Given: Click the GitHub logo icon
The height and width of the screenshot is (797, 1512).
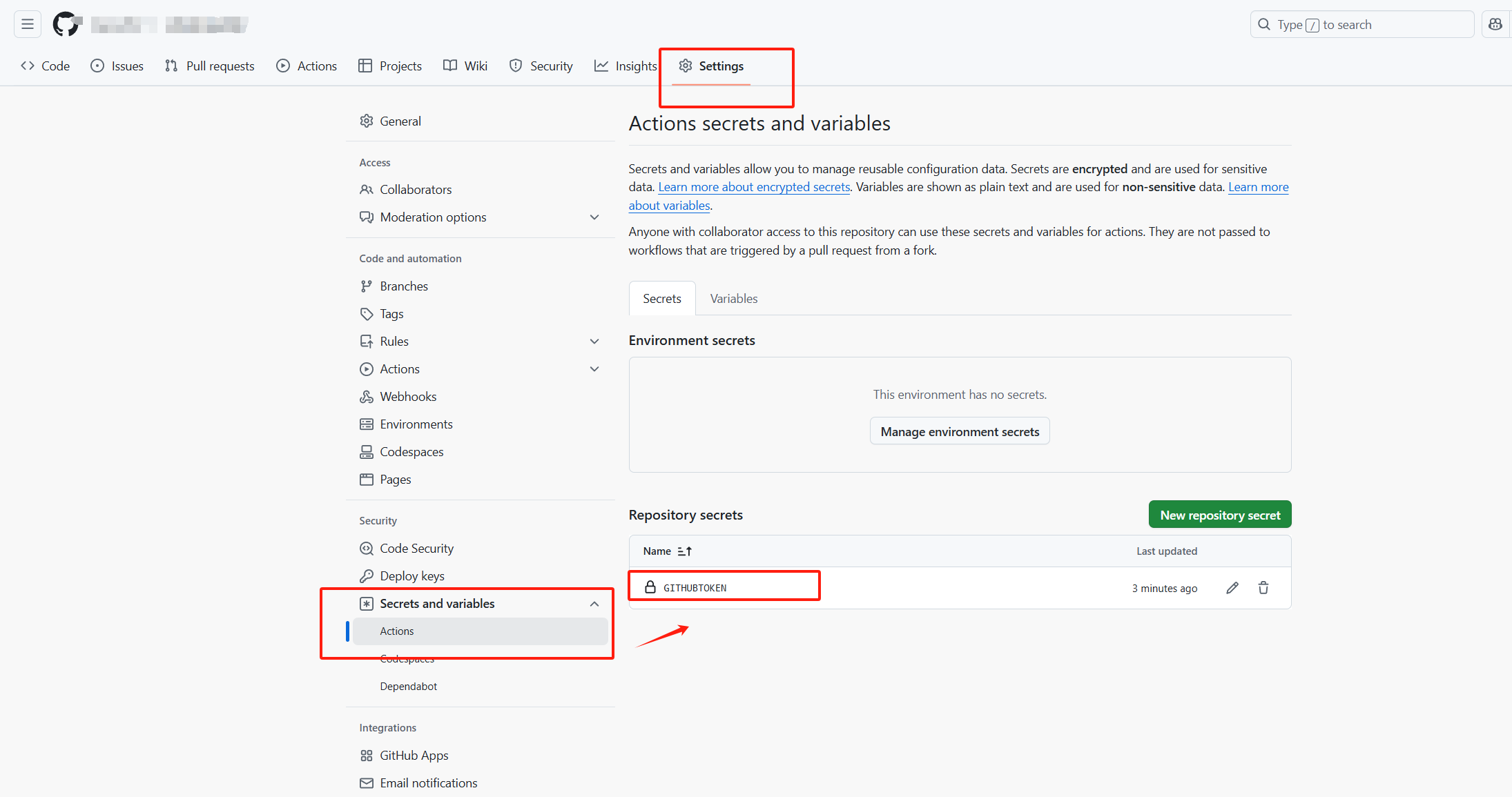Looking at the screenshot, I should click(x=67, y=24).
